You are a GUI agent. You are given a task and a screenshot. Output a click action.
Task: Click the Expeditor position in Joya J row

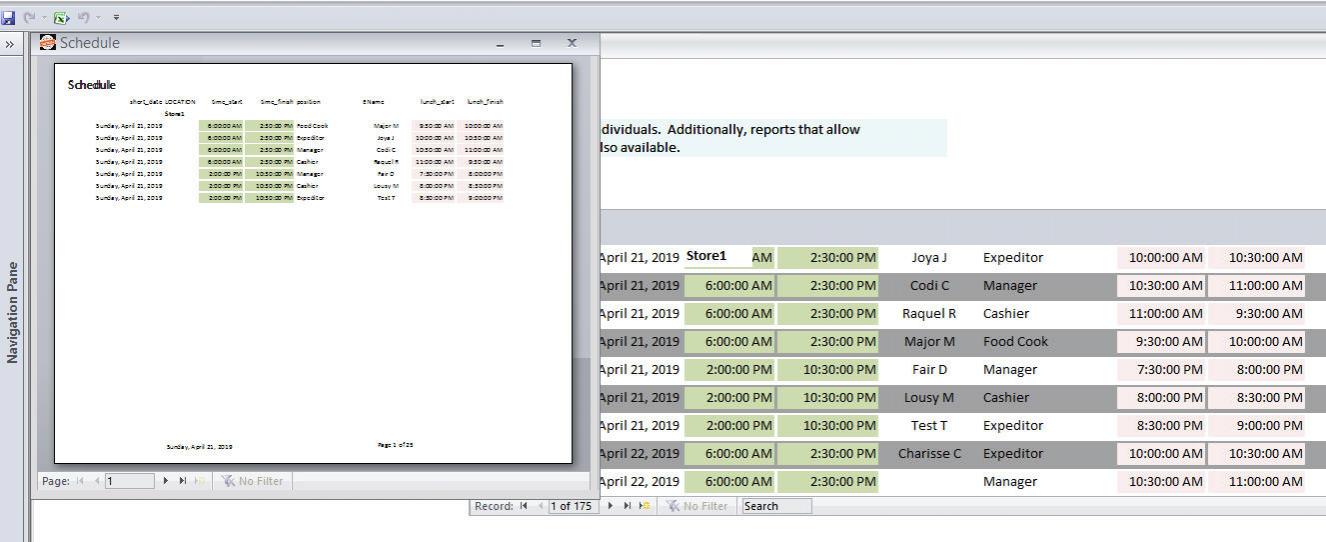pyautogui.click(x=1013, y=257)
